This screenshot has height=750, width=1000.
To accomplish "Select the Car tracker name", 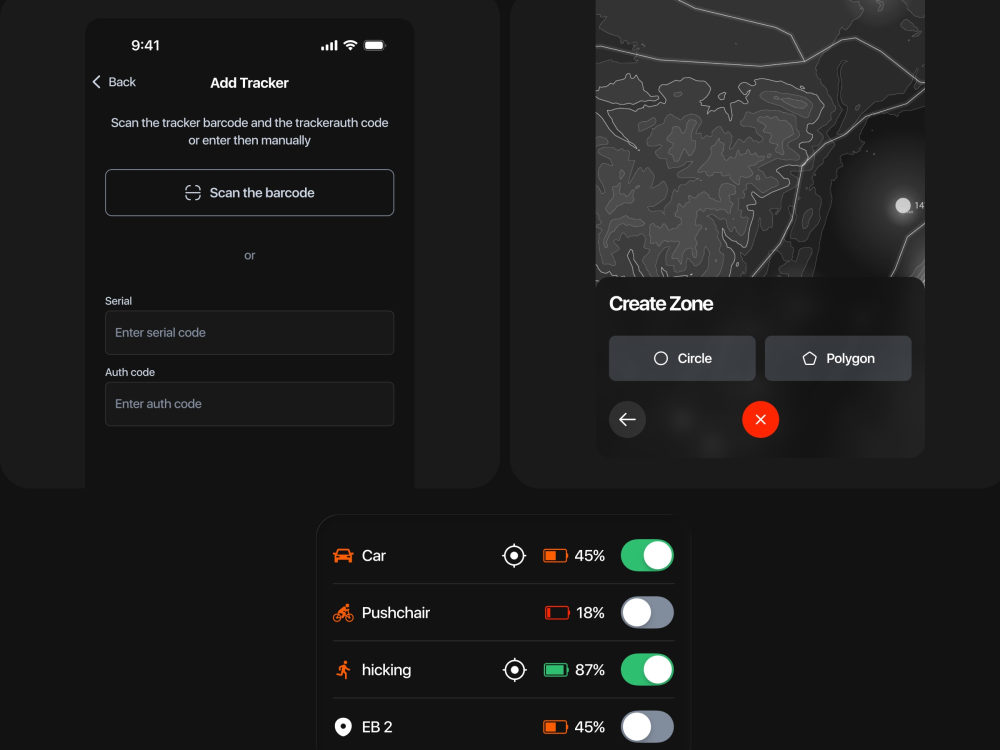I will [374, 555].
